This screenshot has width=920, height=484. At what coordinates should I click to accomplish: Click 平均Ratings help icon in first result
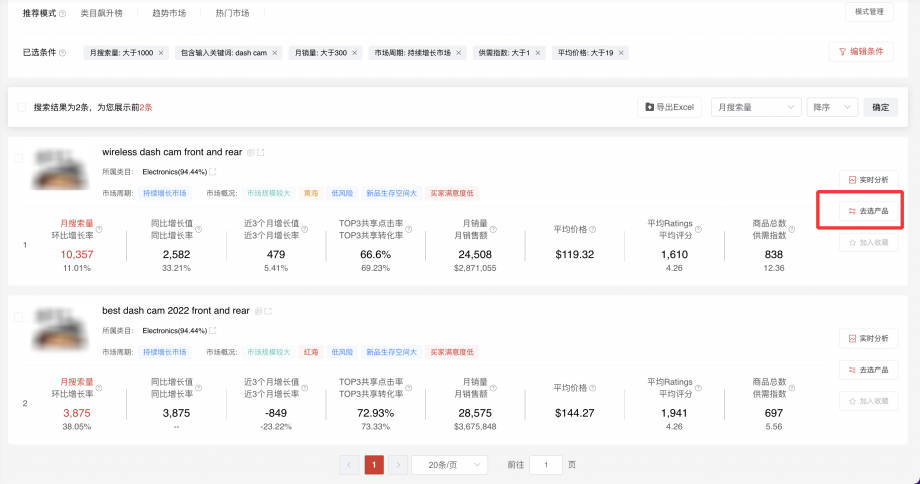click(x=698, y=229)
